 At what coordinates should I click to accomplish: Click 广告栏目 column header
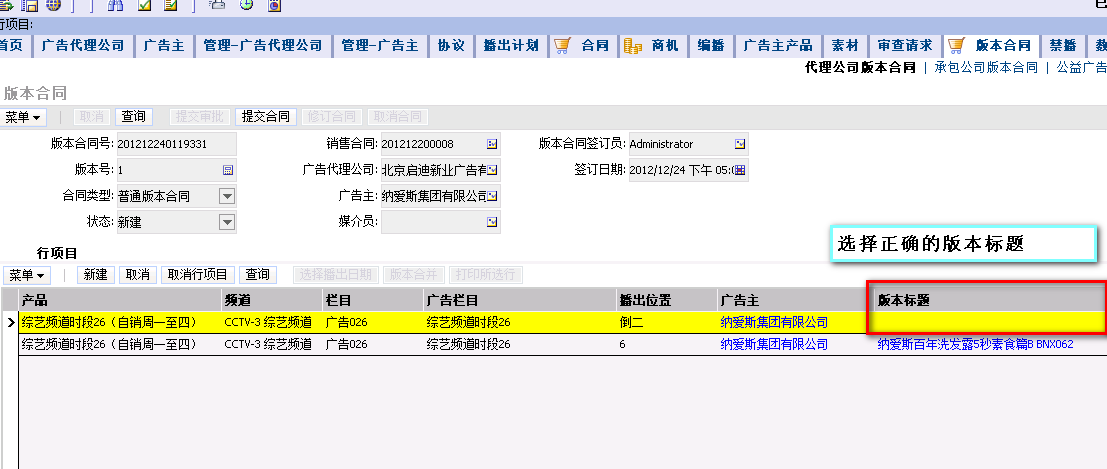(x=520, y=300)
